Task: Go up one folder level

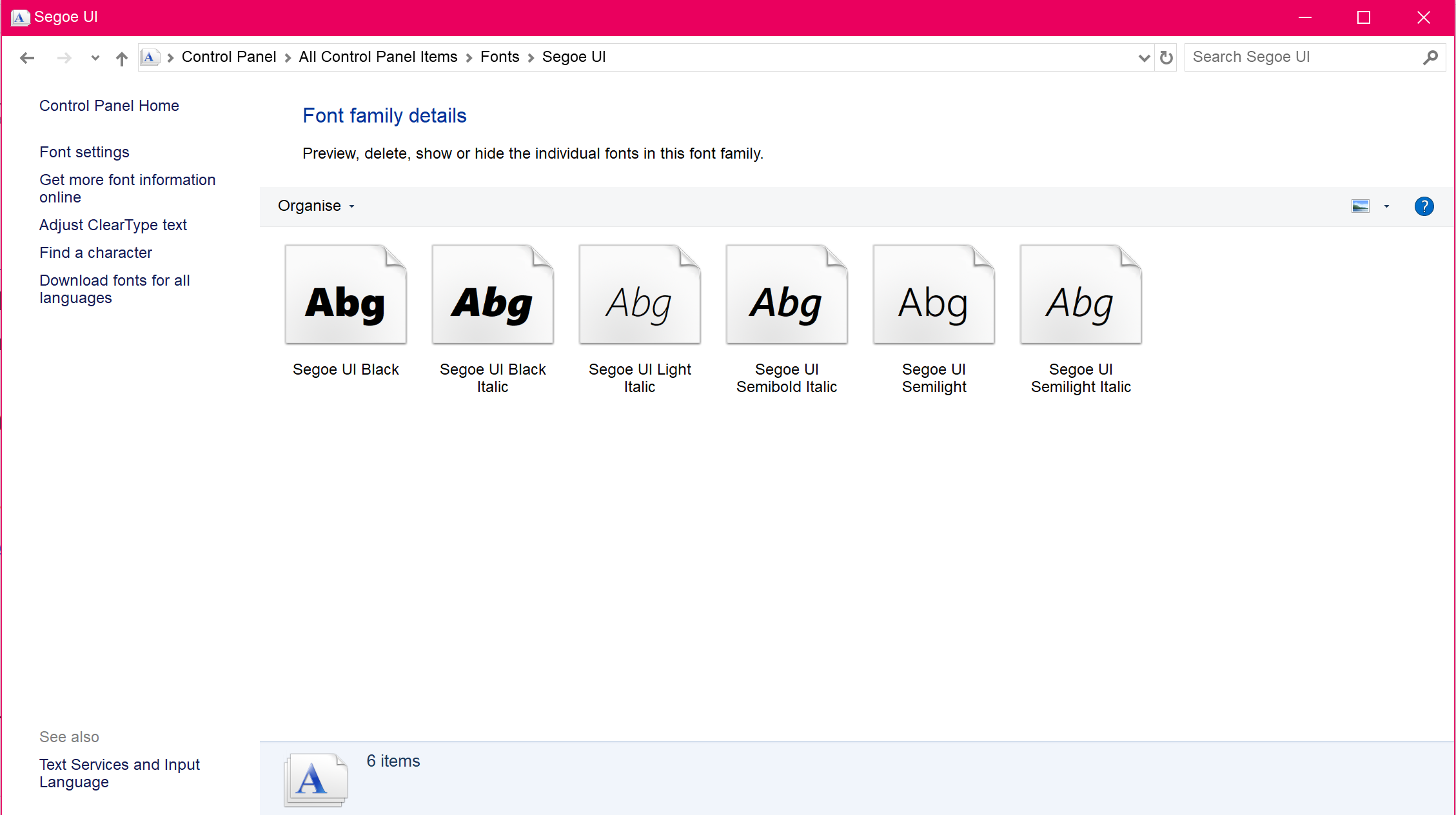Action: click(121, 57)
